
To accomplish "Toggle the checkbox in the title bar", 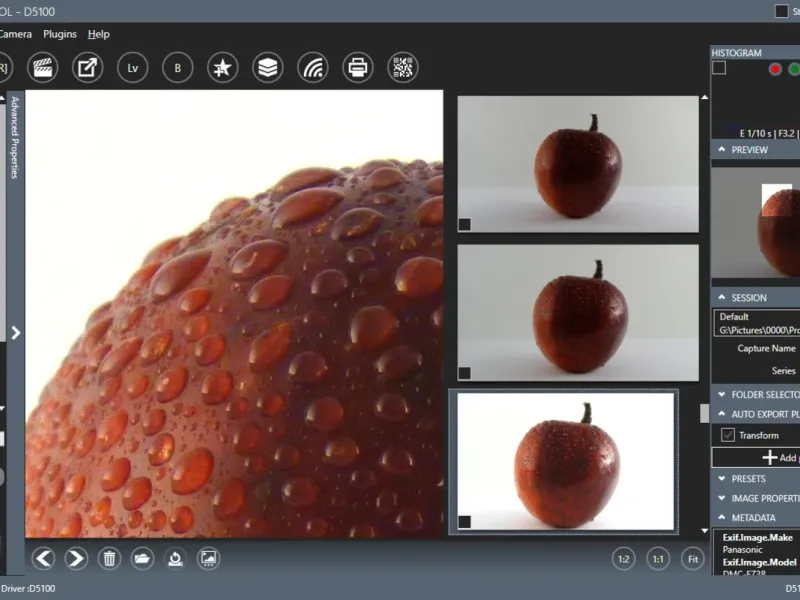I will [x=782, y=11].
